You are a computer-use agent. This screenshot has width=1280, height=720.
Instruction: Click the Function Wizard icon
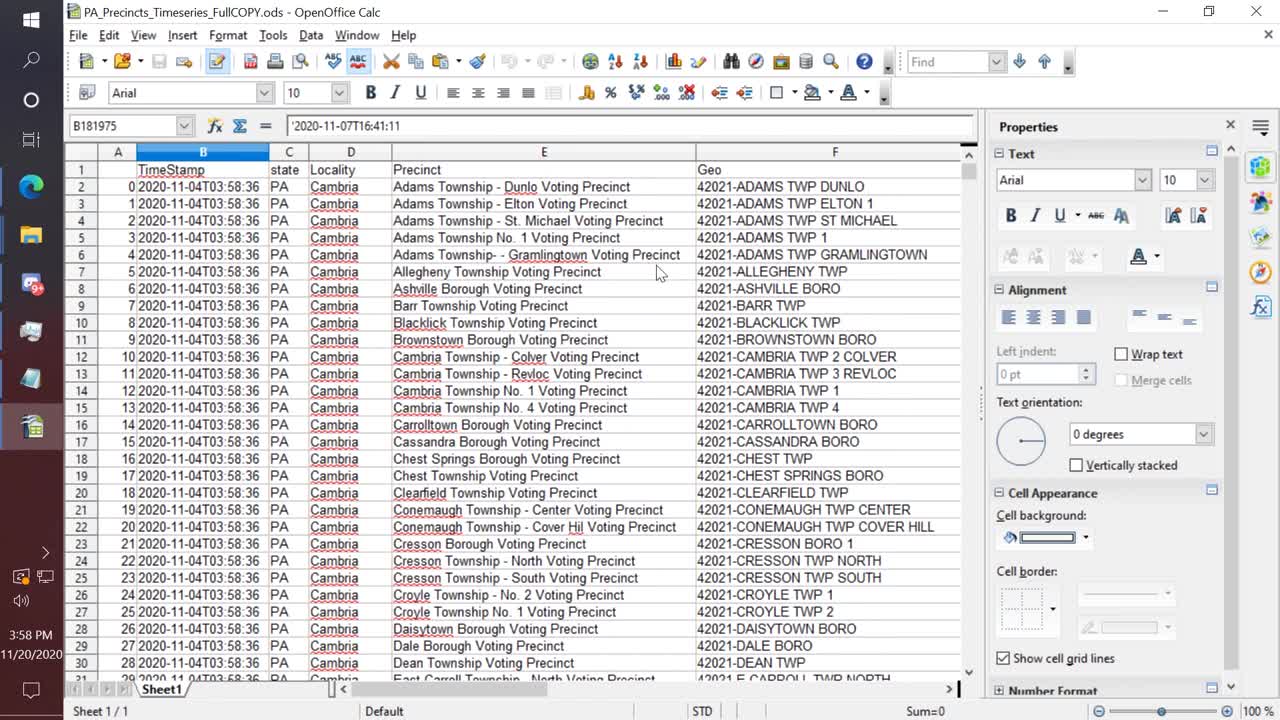point(214,126)
